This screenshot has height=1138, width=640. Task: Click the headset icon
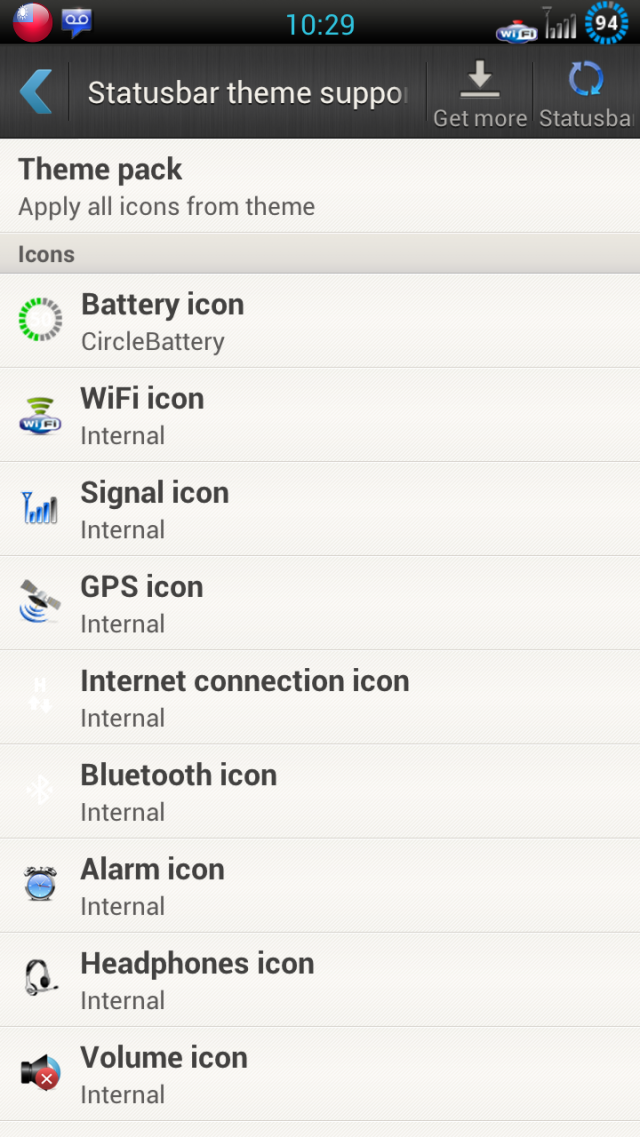tap(40, 978)
